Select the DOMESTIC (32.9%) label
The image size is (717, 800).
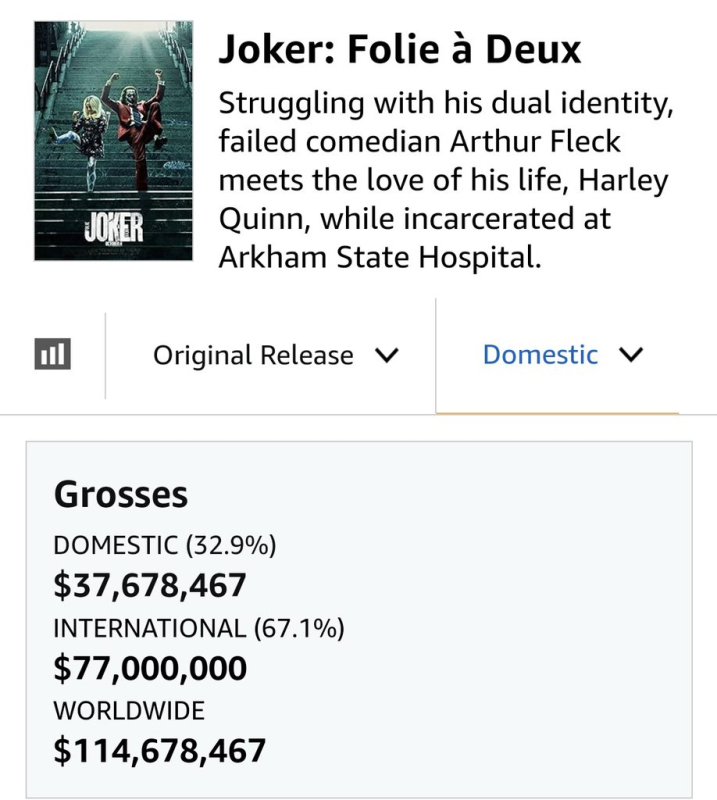coord(164,545)
